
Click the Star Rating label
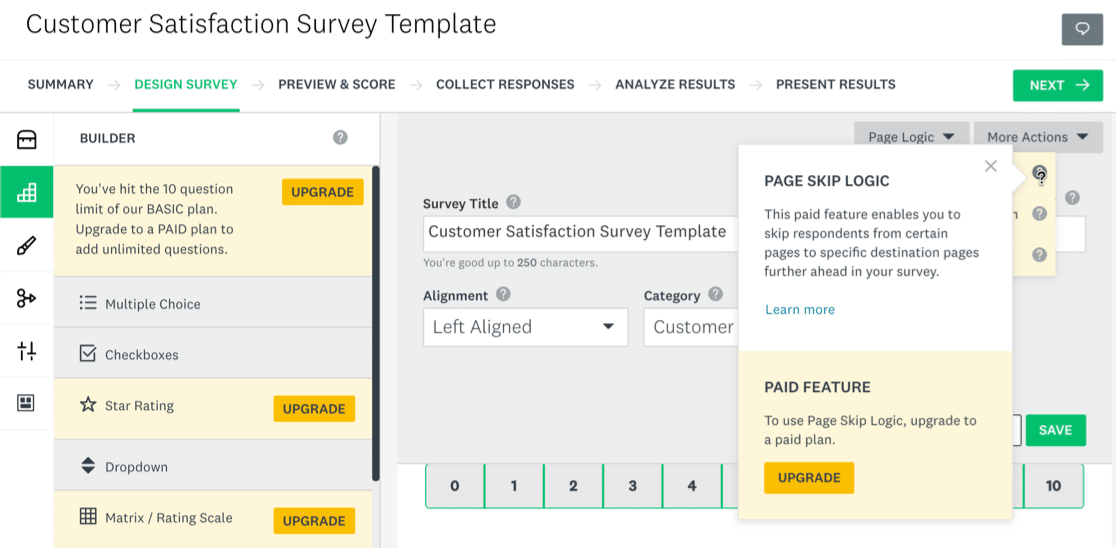pyautogui.click(x=140, y=406)
